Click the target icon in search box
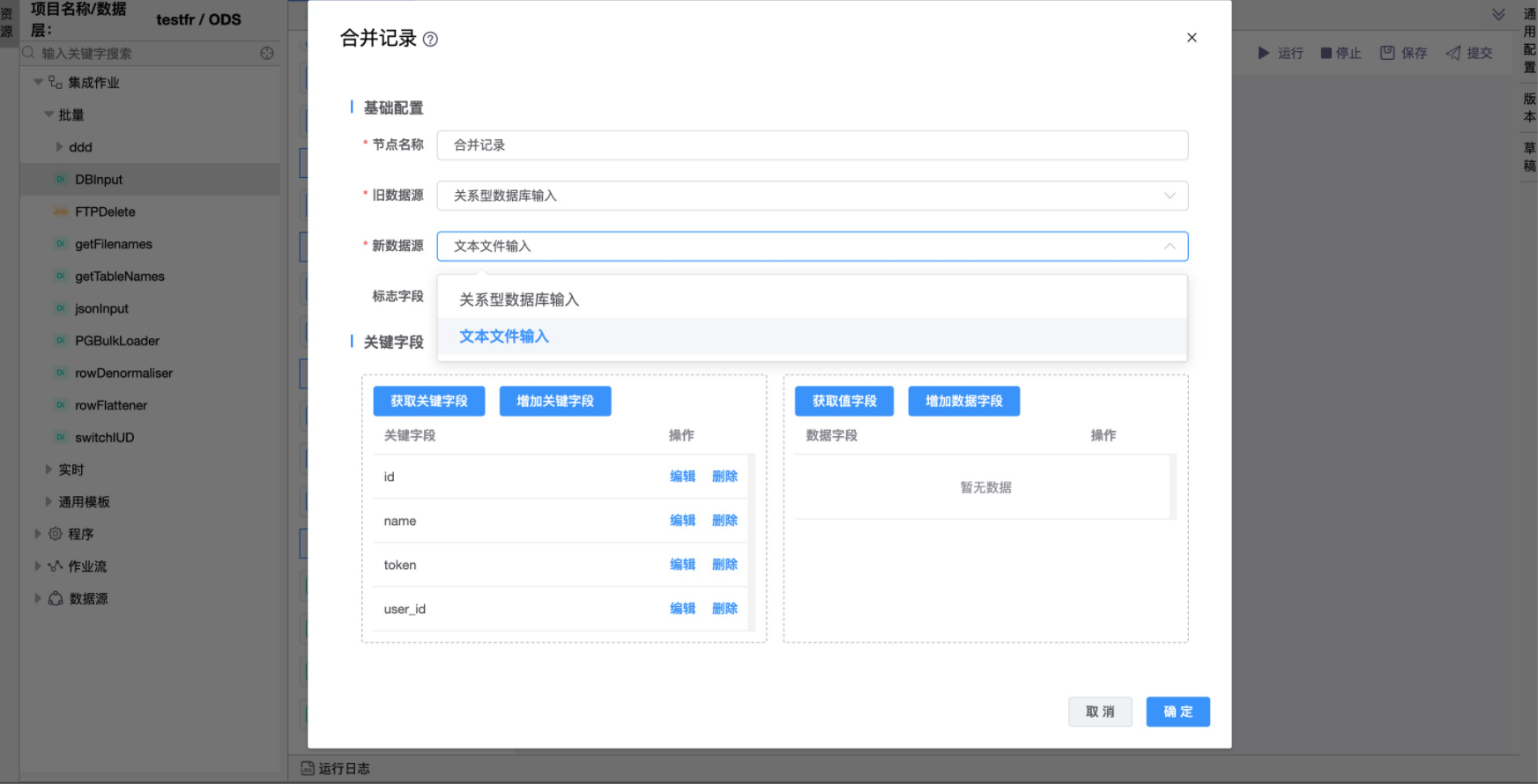This screenshot has width=1538, height=784. 267,54
